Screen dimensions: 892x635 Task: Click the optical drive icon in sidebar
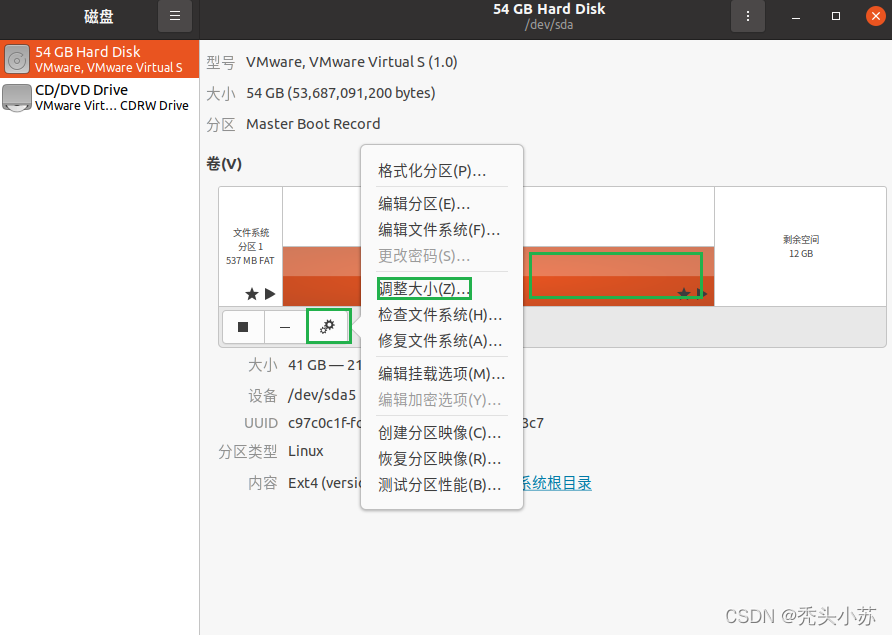click(17, 97)
